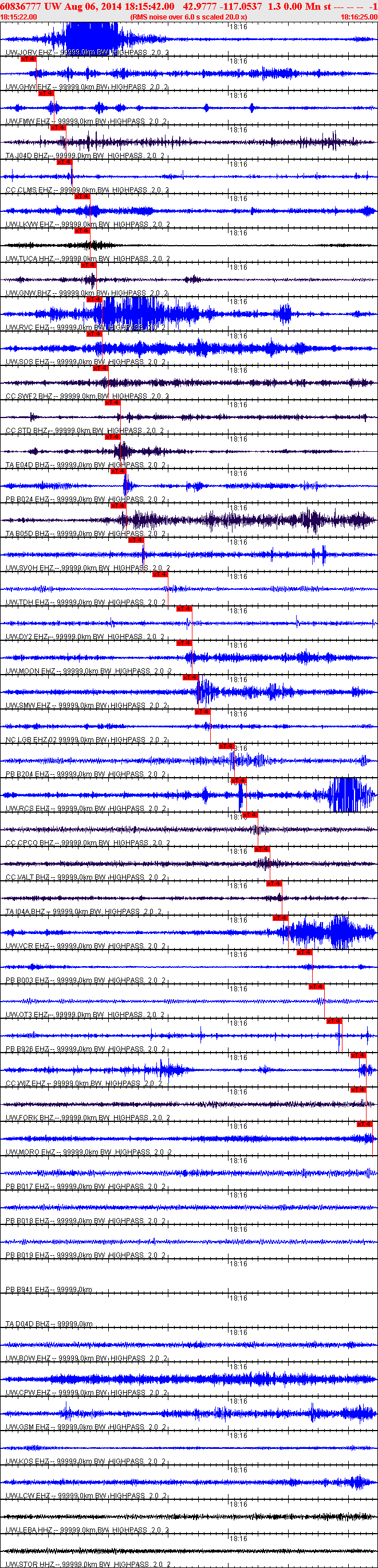Click the red pick flag on UW.GNW trace
378x1568 pixels.
[88, 265]
